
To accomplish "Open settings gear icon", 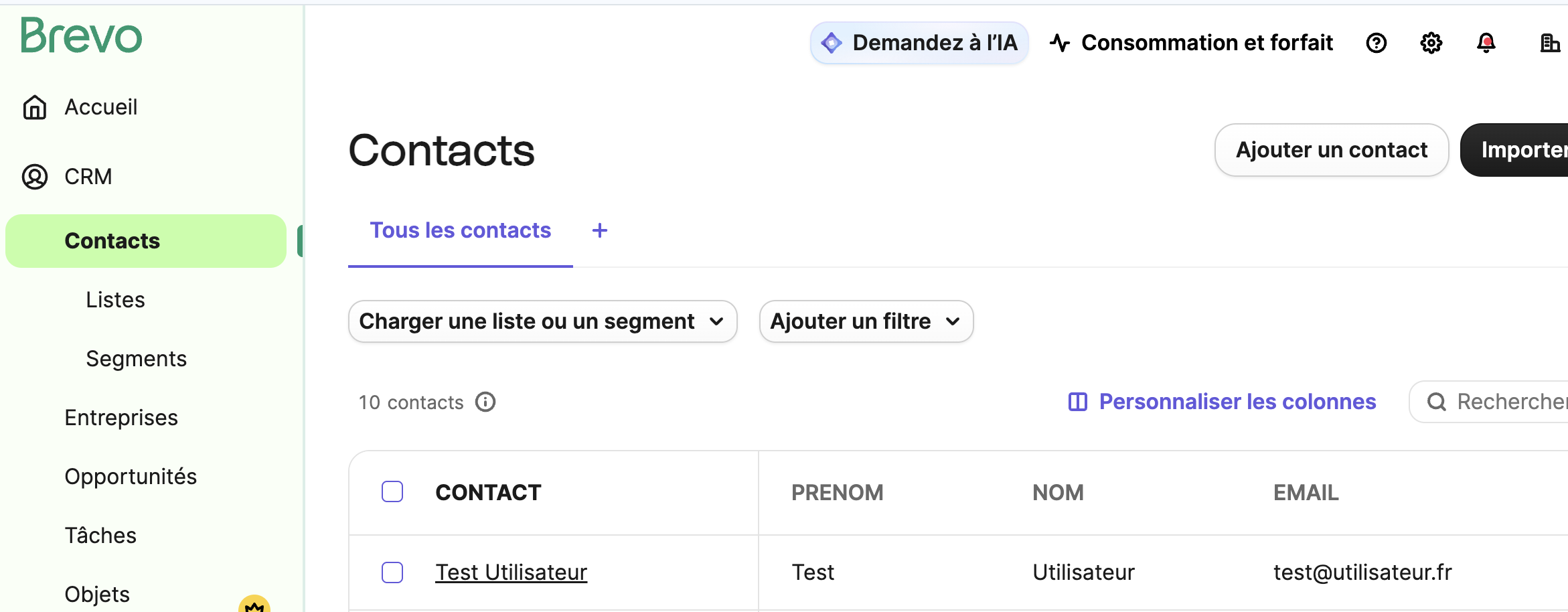I will point(1431,44).
